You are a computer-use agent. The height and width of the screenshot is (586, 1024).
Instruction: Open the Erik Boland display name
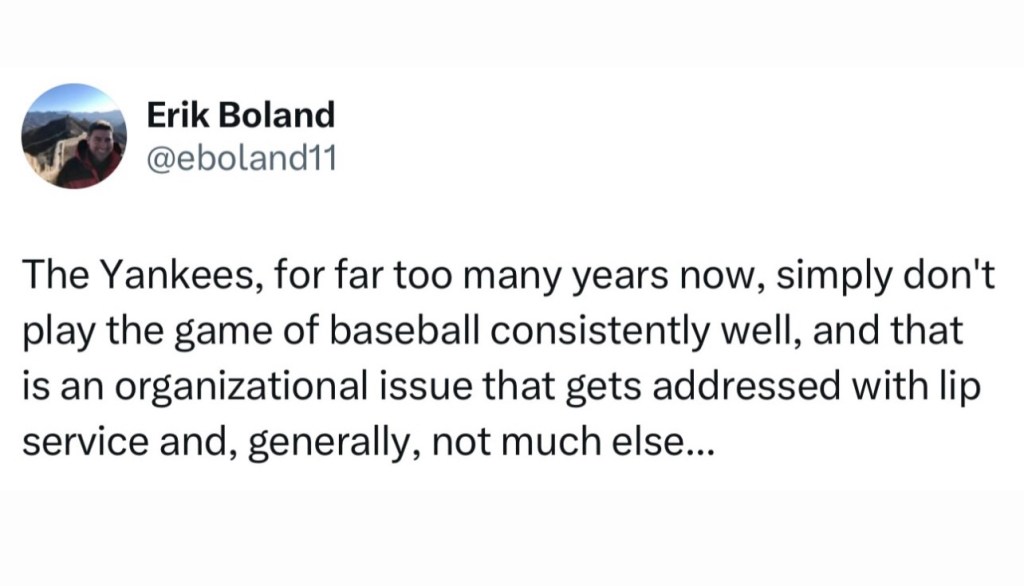(241, 115)
